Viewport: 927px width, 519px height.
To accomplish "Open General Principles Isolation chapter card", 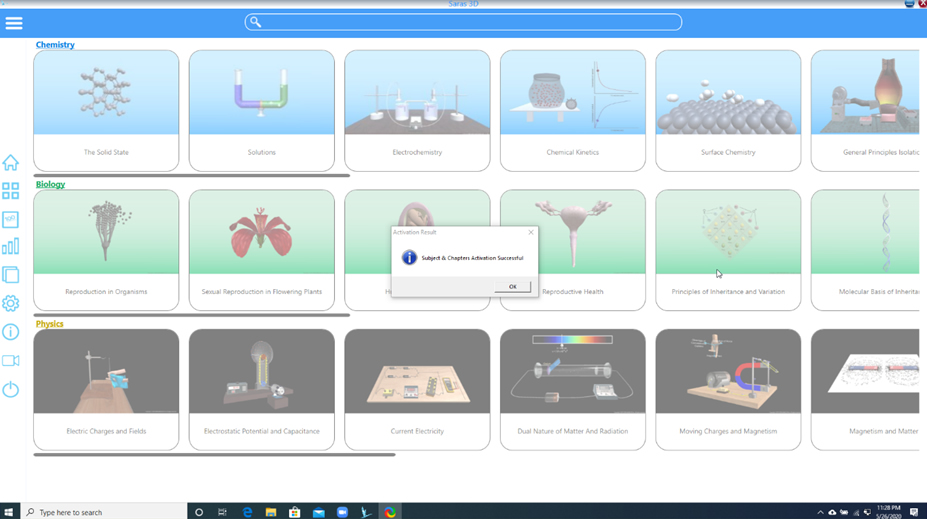I will click(x=866, y=111).
